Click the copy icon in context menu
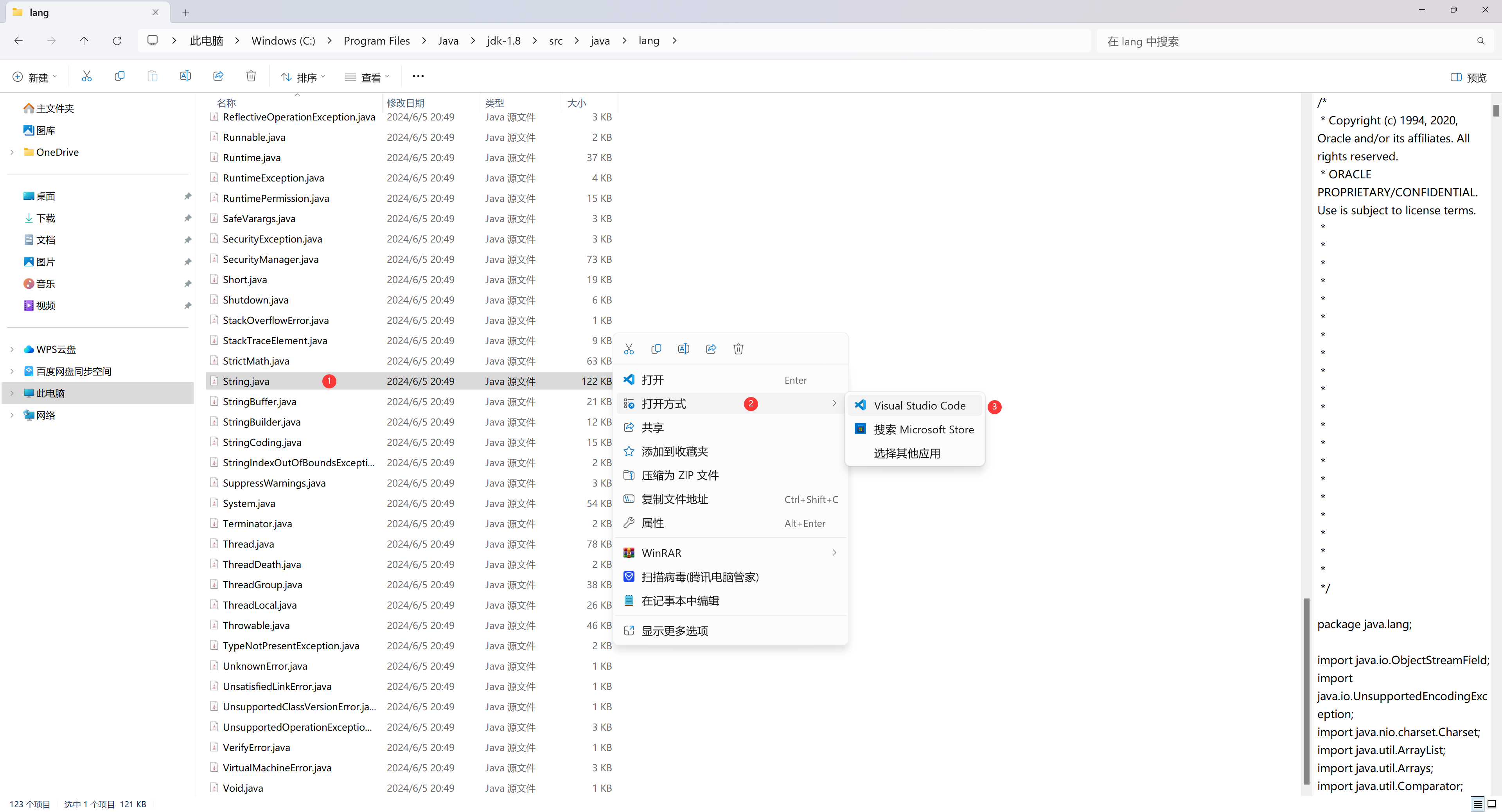This screenshot has height=812, width=1502. (656, 349)
